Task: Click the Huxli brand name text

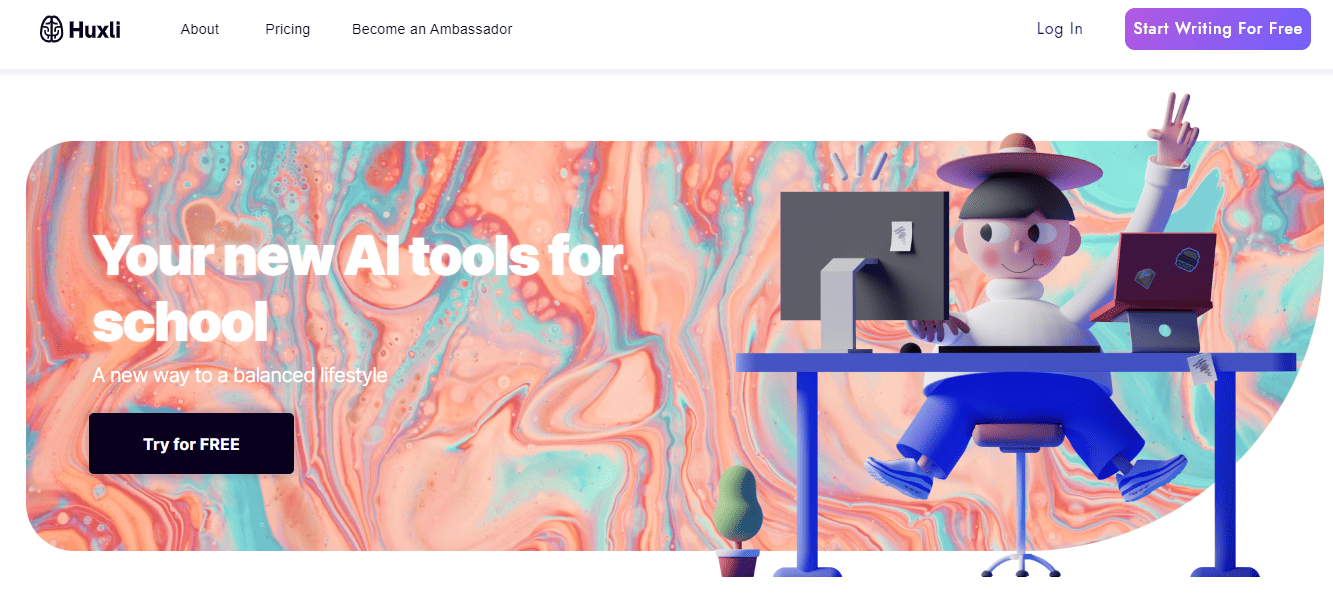Action: click(95, 30)
